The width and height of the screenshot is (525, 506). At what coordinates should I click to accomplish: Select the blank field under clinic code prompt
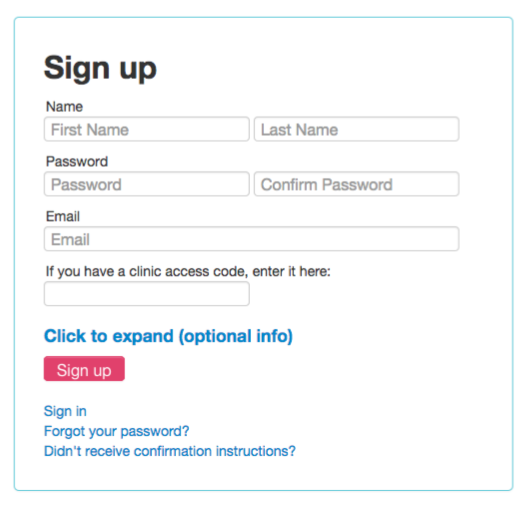coord(147,294)
